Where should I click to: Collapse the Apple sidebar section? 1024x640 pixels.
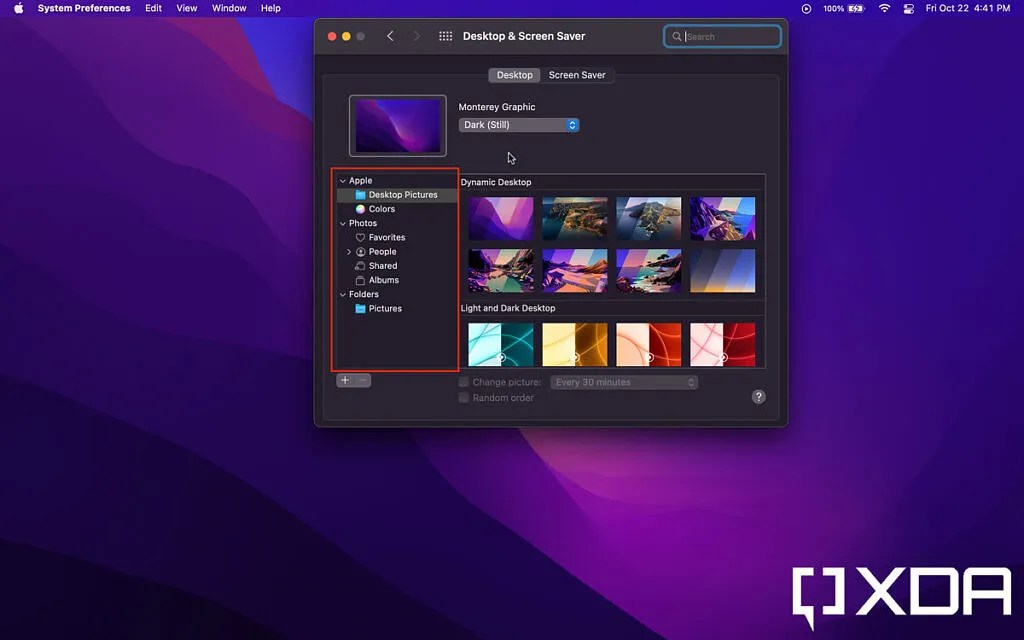[342, 180]
